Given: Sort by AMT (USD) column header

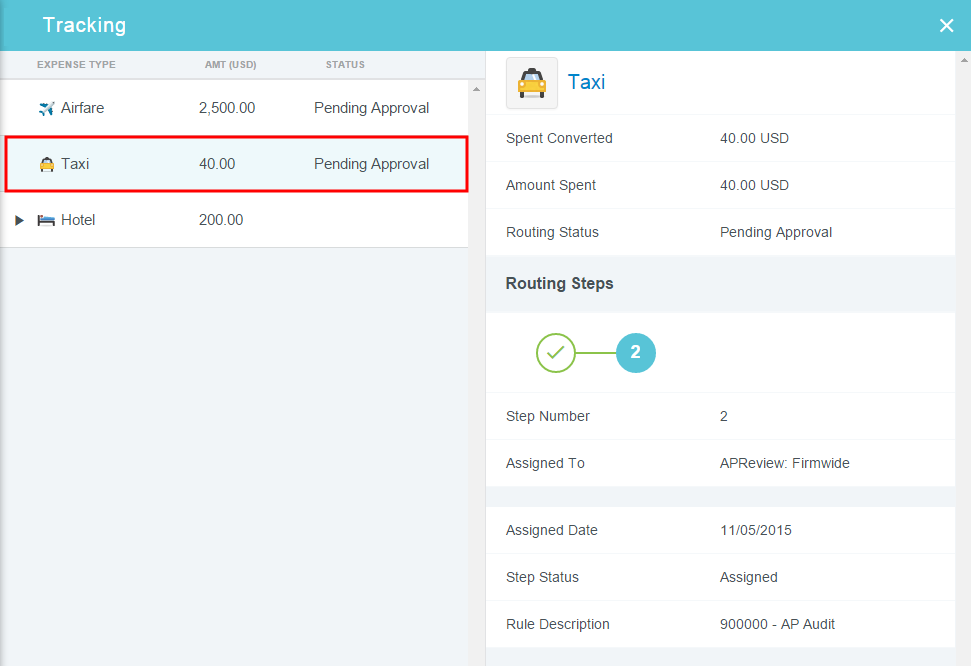Looking at the screenshot, I should tap(230, 65).
